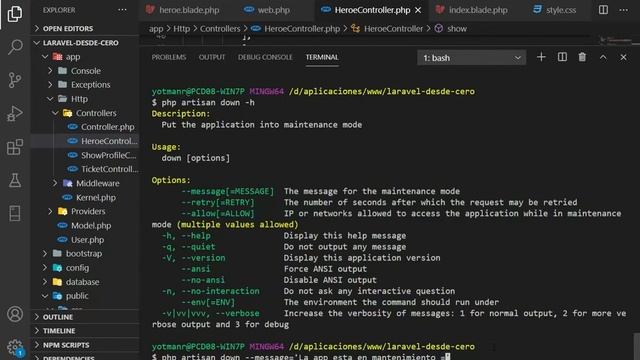Open Controller.php in the file tree
Screen dimensions: 640x360
click(85, 127)
